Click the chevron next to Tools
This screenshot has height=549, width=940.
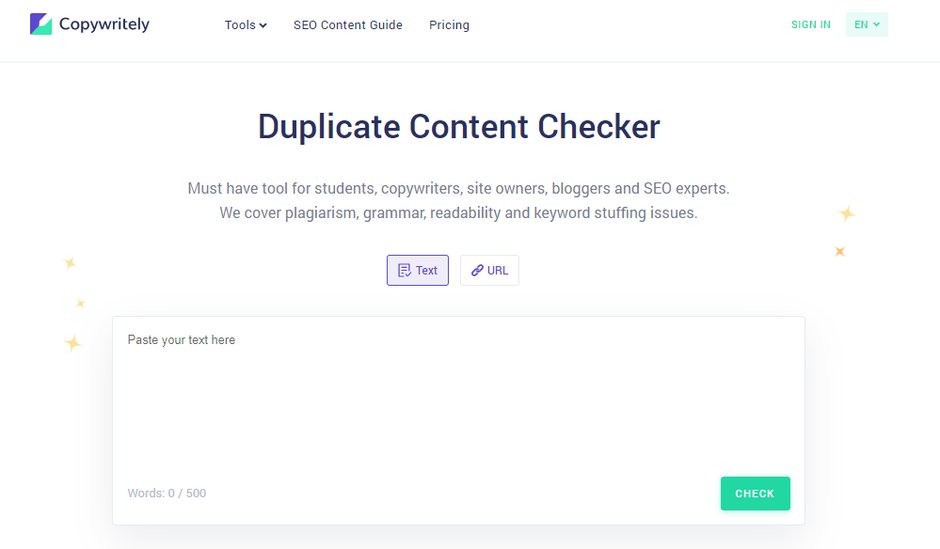[263, 25]
